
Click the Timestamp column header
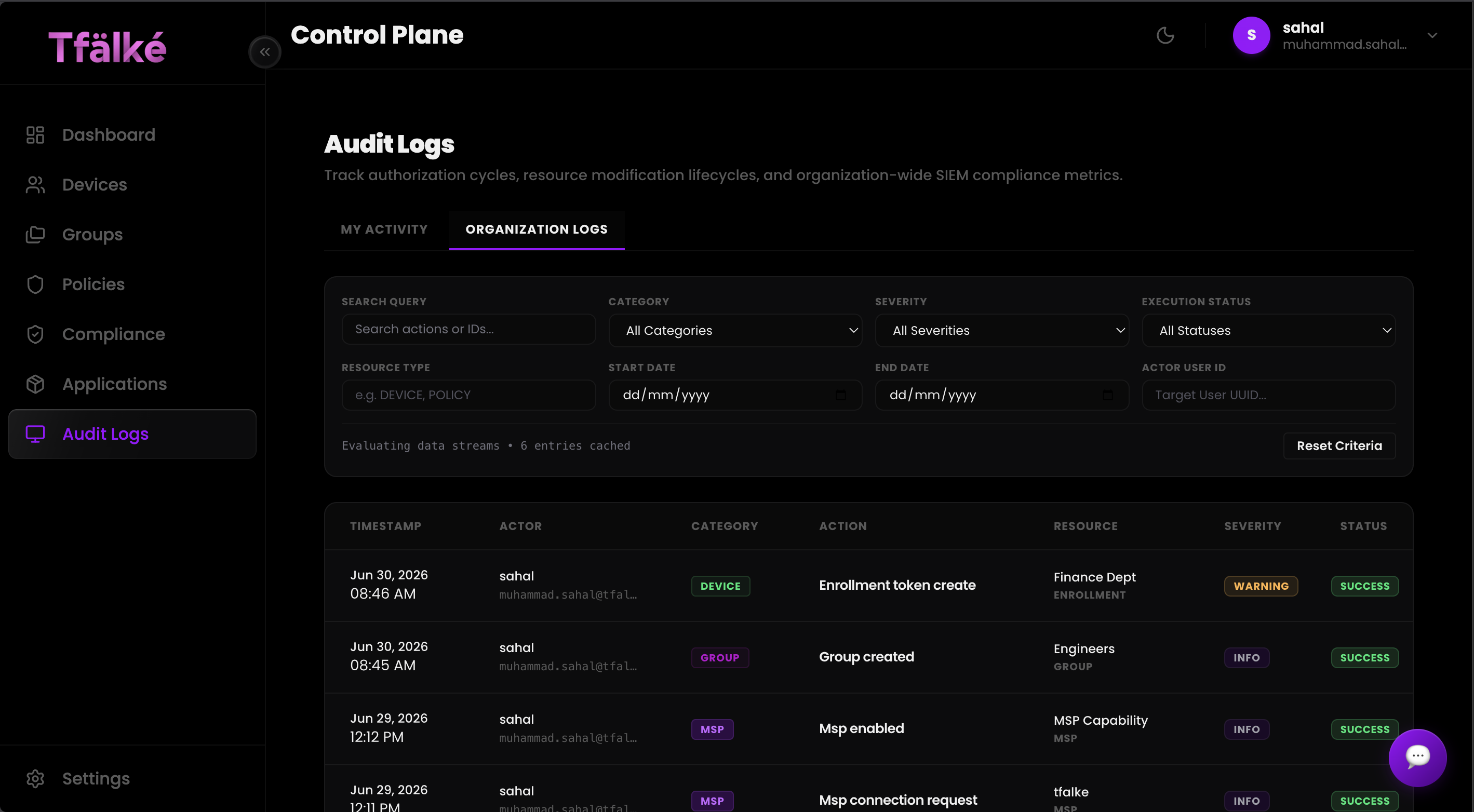(386, 526)
